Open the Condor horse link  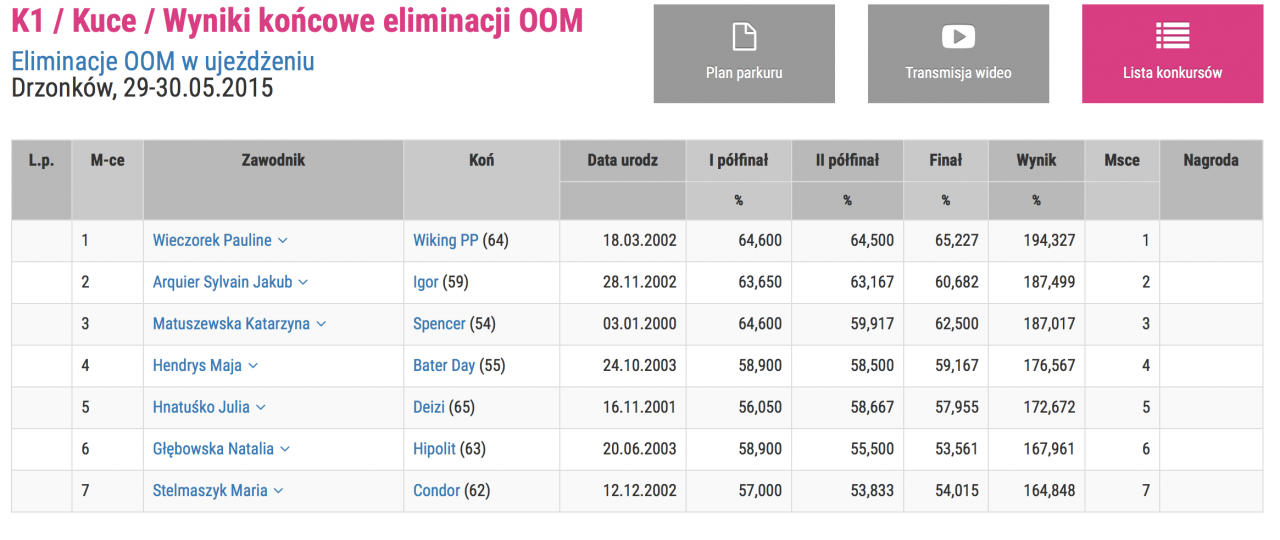[436, 491]
